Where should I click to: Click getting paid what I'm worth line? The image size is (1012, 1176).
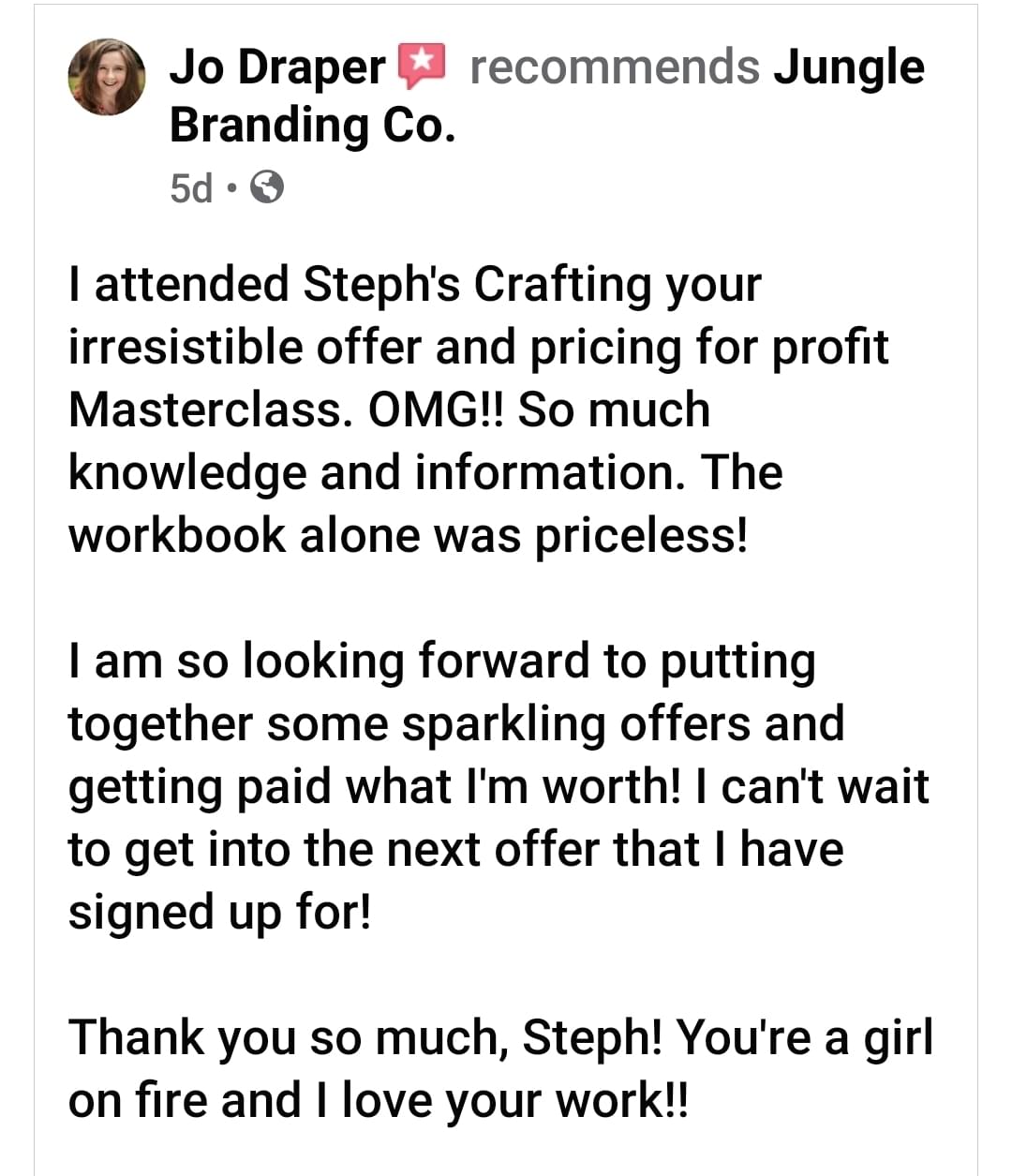click(x=499, y=786)
